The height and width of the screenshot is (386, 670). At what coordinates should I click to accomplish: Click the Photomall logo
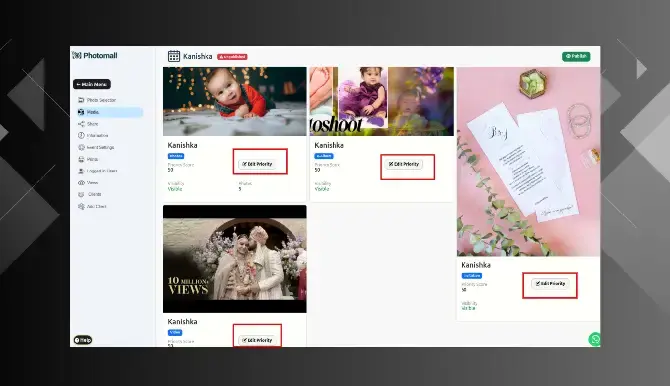point(95,56)
